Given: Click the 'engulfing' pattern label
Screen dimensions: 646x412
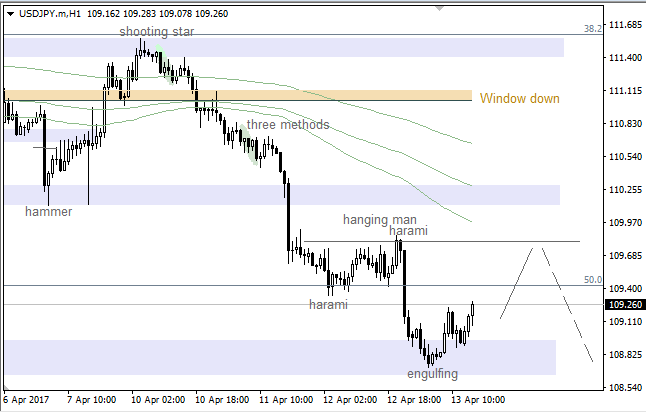Looking at the screenshot, I should 432,374.
